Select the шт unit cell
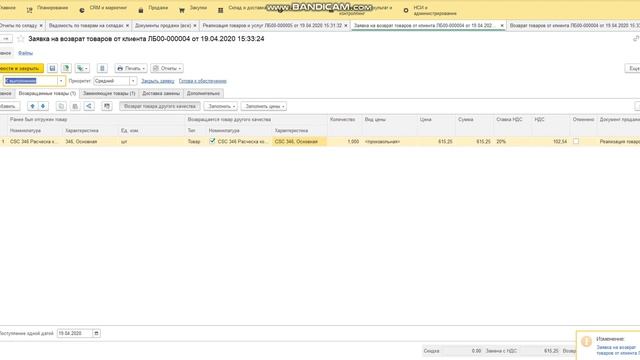This screenshot has width=640, height=360. point(152,141)
